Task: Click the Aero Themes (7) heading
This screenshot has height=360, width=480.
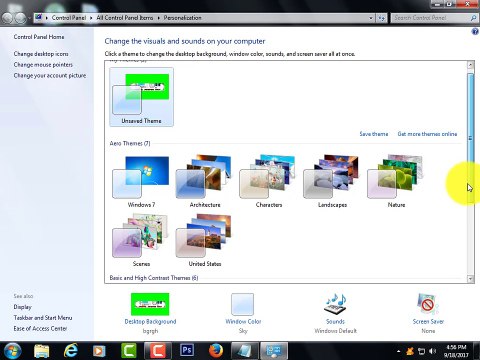Action: point(130,144)
